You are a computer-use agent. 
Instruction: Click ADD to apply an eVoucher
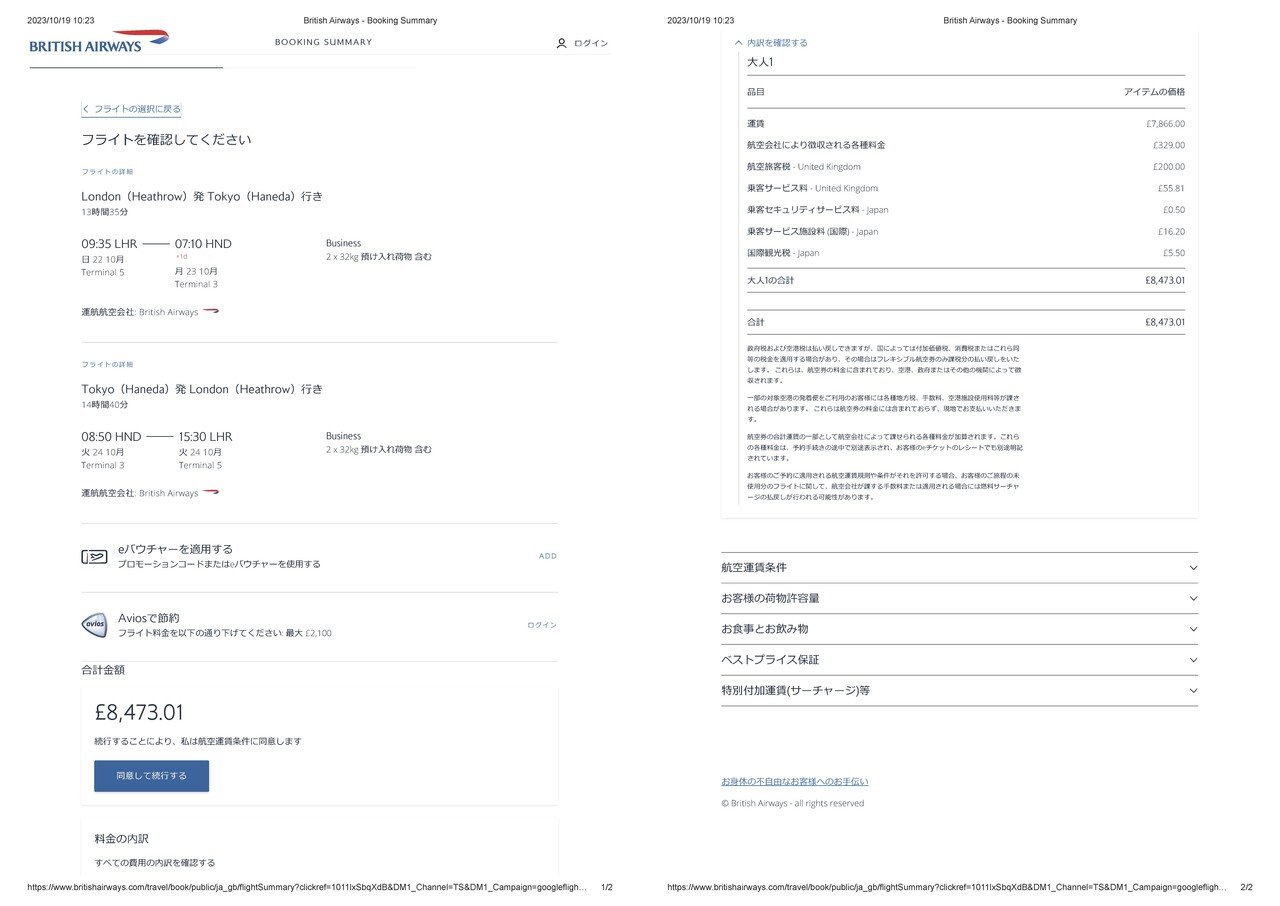pos(548,556)
